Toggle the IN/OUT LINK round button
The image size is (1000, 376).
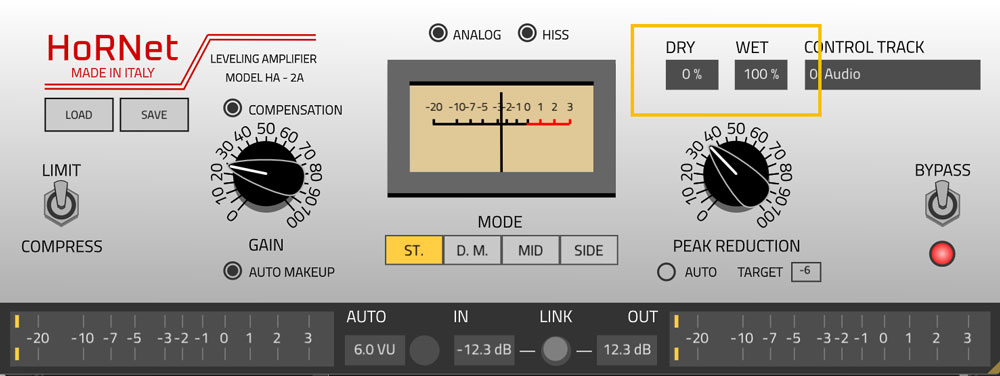[555, 350]
